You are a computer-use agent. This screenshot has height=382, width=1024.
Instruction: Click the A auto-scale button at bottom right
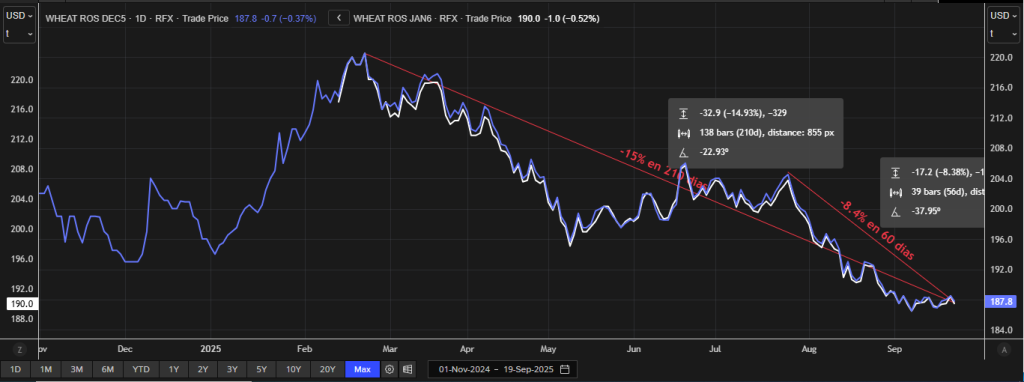click(1004, 350)
